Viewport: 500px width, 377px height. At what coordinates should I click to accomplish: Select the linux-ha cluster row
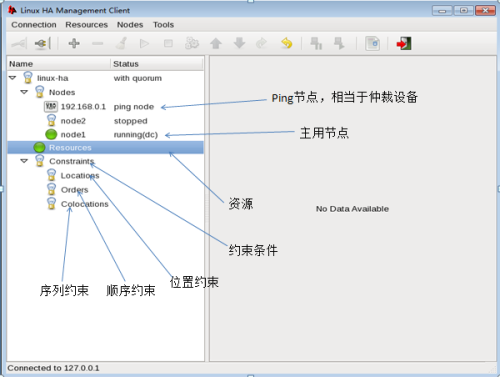(105, 78)
